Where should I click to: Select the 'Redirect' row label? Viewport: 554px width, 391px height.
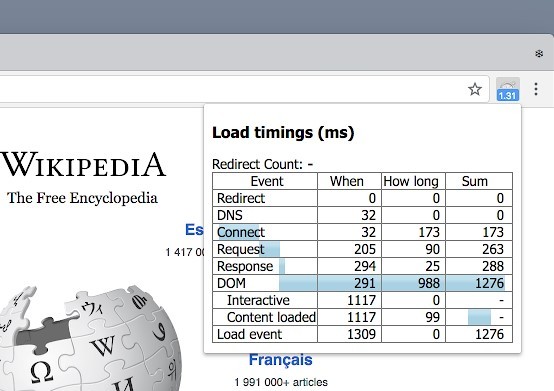[x=241, y=198]
